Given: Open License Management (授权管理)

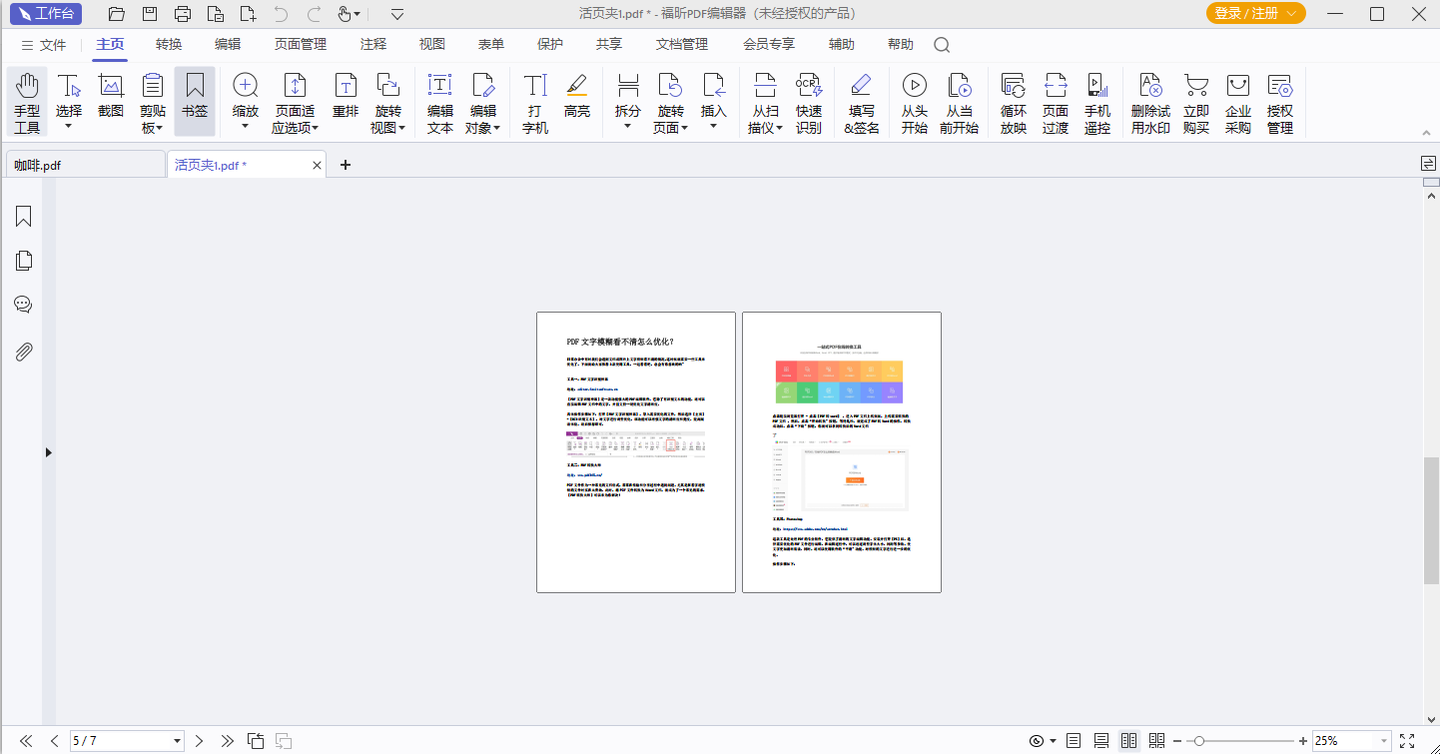Looking at the screenshot, I should tap(1280, 102).
